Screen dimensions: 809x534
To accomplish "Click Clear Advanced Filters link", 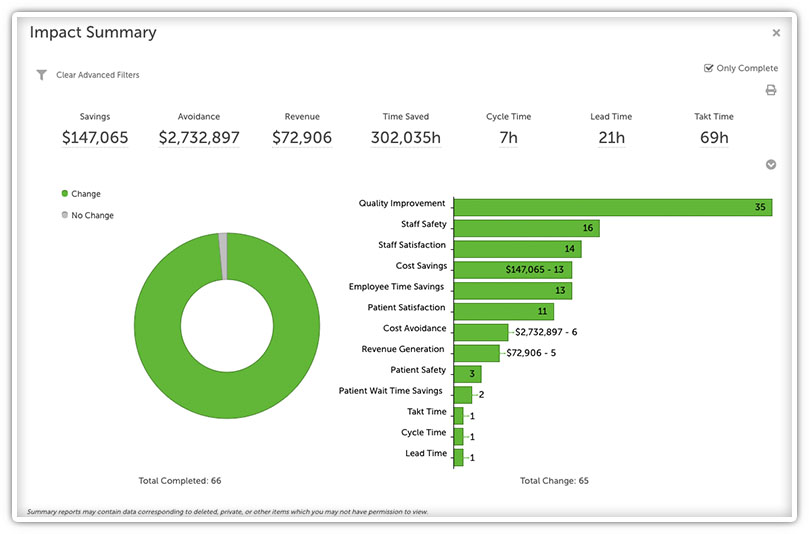I will click(97, 75).
